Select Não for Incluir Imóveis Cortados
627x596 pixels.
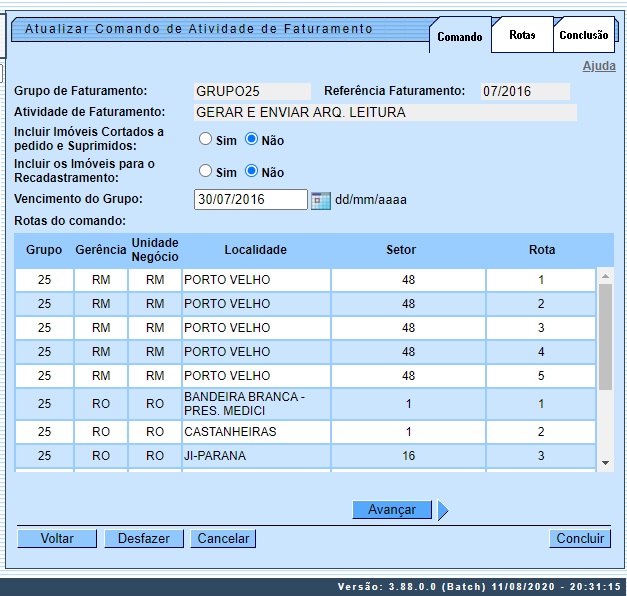pyautogui.click(x=252, y=140)
